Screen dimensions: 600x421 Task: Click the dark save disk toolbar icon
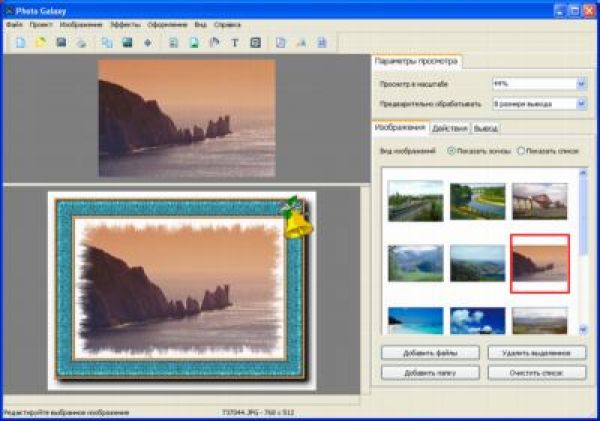coord(62,43)
